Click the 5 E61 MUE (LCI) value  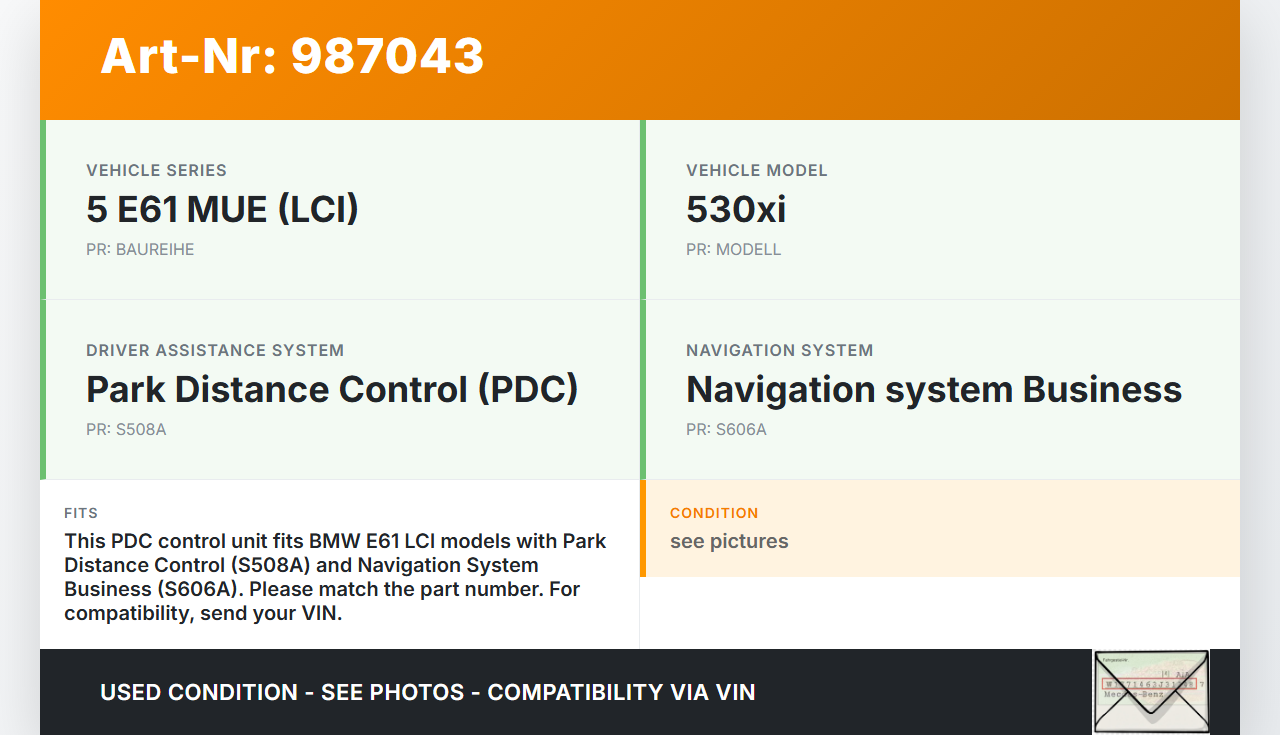(222, 210)
